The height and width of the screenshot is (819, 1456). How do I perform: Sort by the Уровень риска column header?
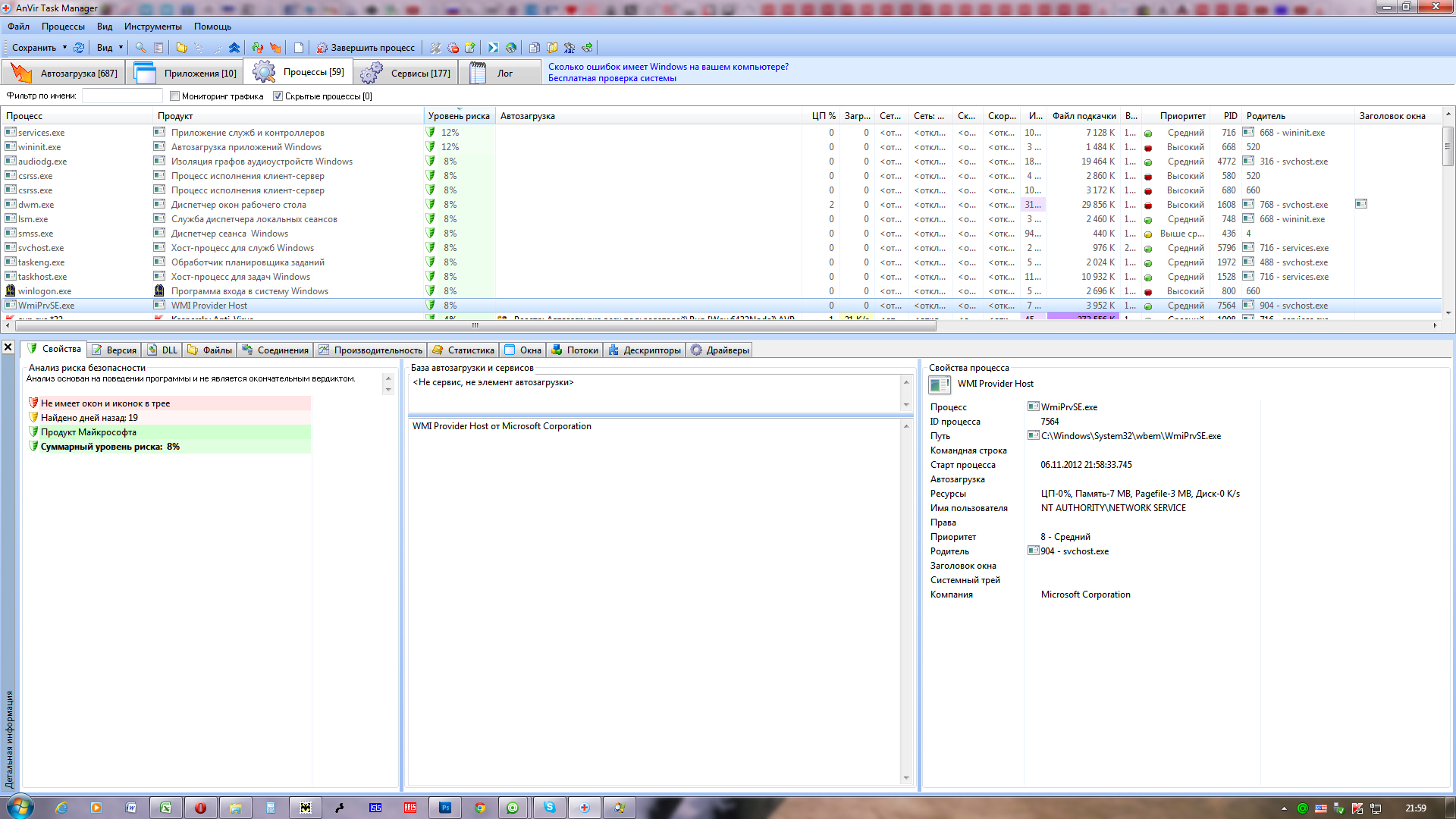tap(459, 116)
